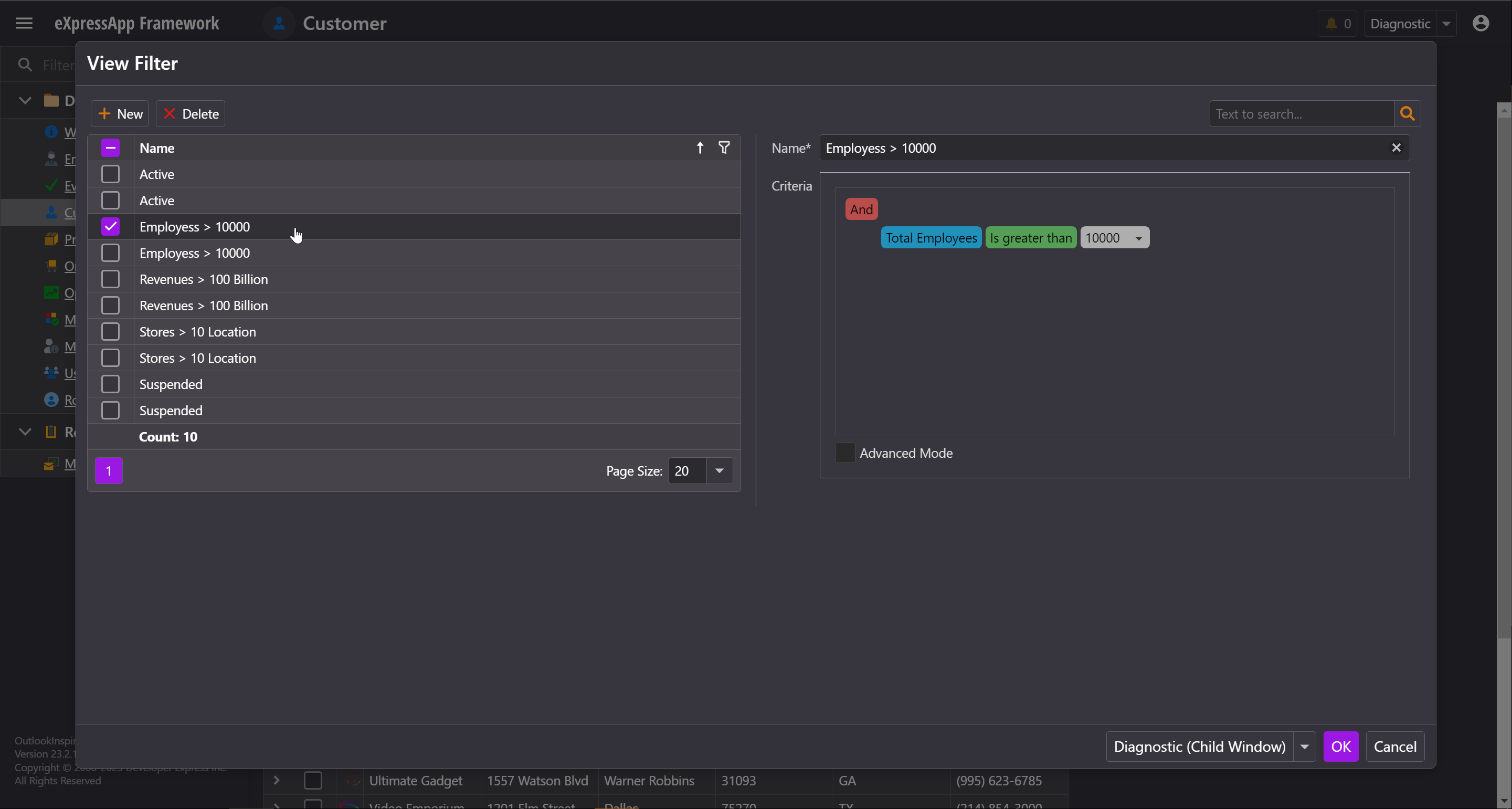Image resolution: width=1512 pixels, height=809 pixels.
Task: Open the Page Size dropdown
Action: coord(719,471)
